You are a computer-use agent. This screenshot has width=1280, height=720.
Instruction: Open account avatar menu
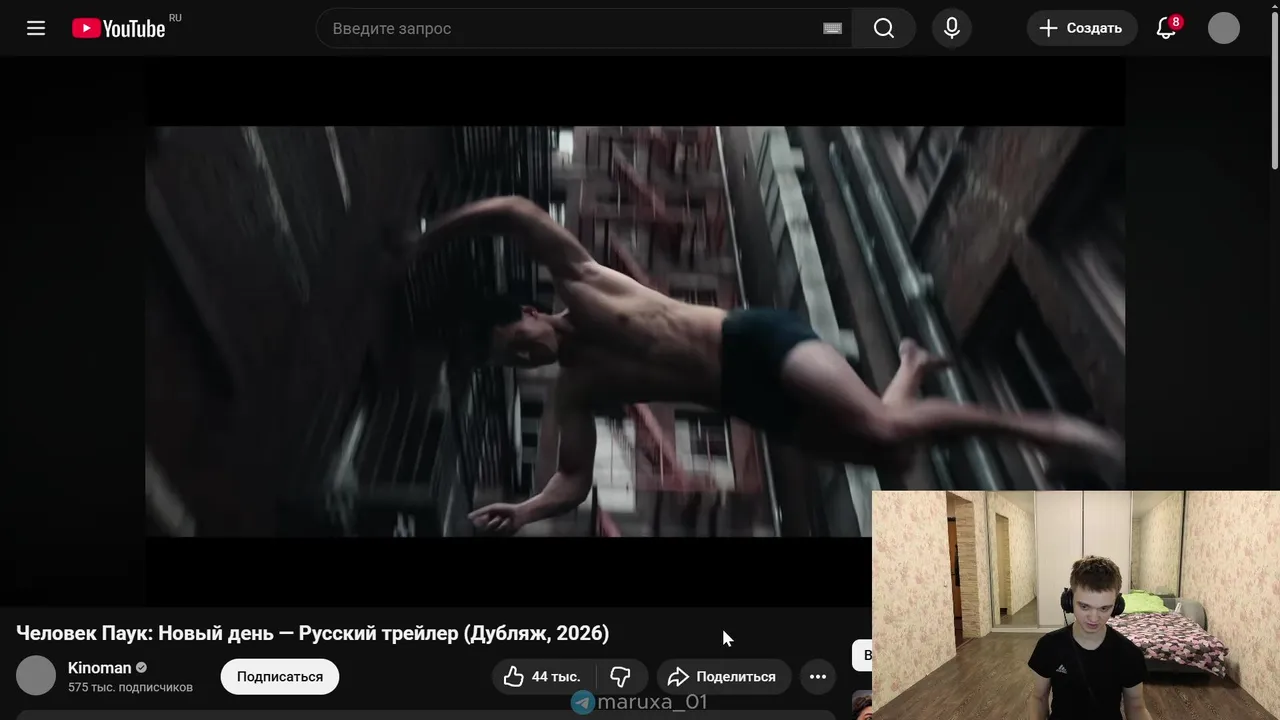pos(1224,28)
